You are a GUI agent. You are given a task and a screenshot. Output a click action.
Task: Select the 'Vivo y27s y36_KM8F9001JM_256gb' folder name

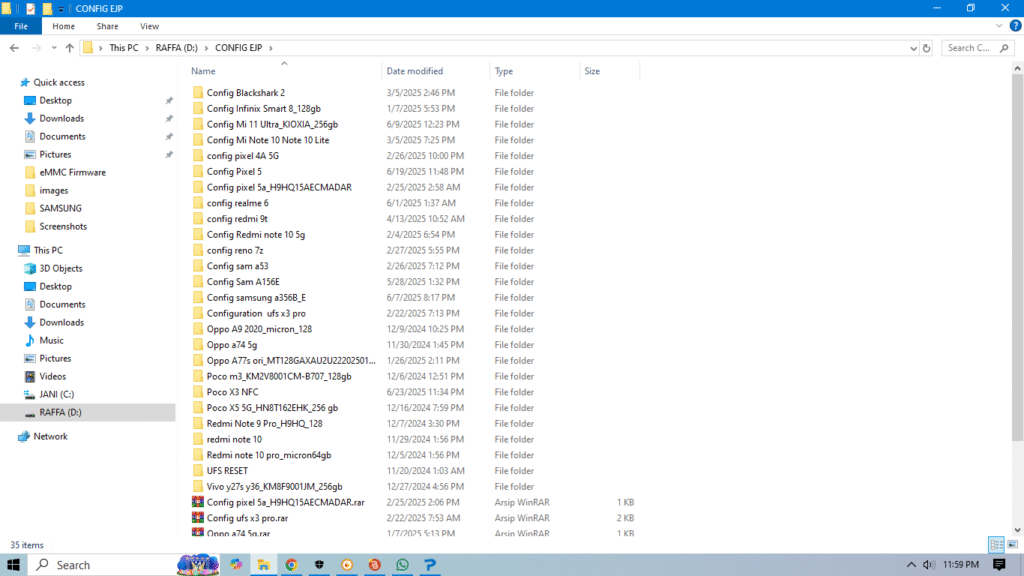click(x=274, y=487)
